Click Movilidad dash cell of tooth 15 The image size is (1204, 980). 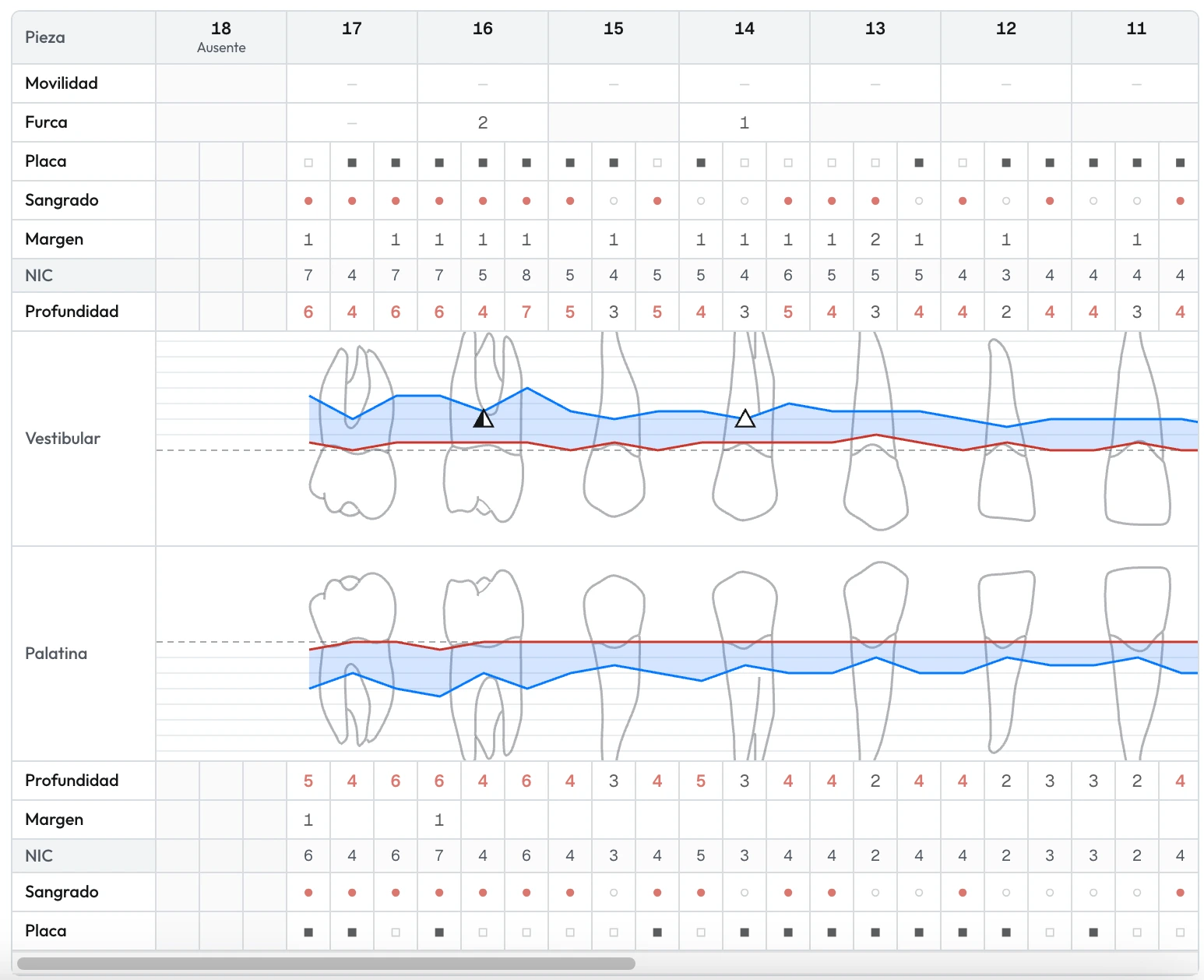coord(614,83)
